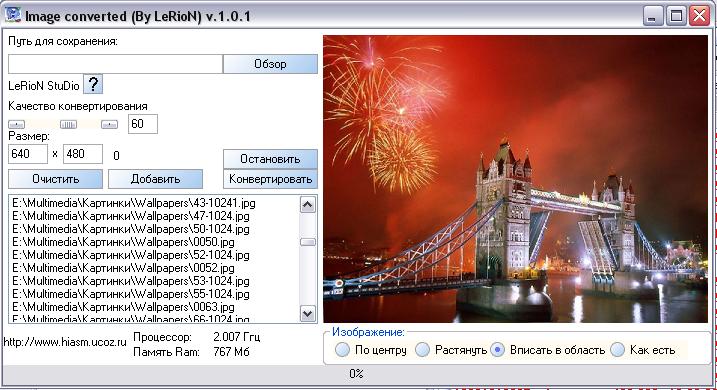Click the file list scroll down arrow

tap(308, 314)
